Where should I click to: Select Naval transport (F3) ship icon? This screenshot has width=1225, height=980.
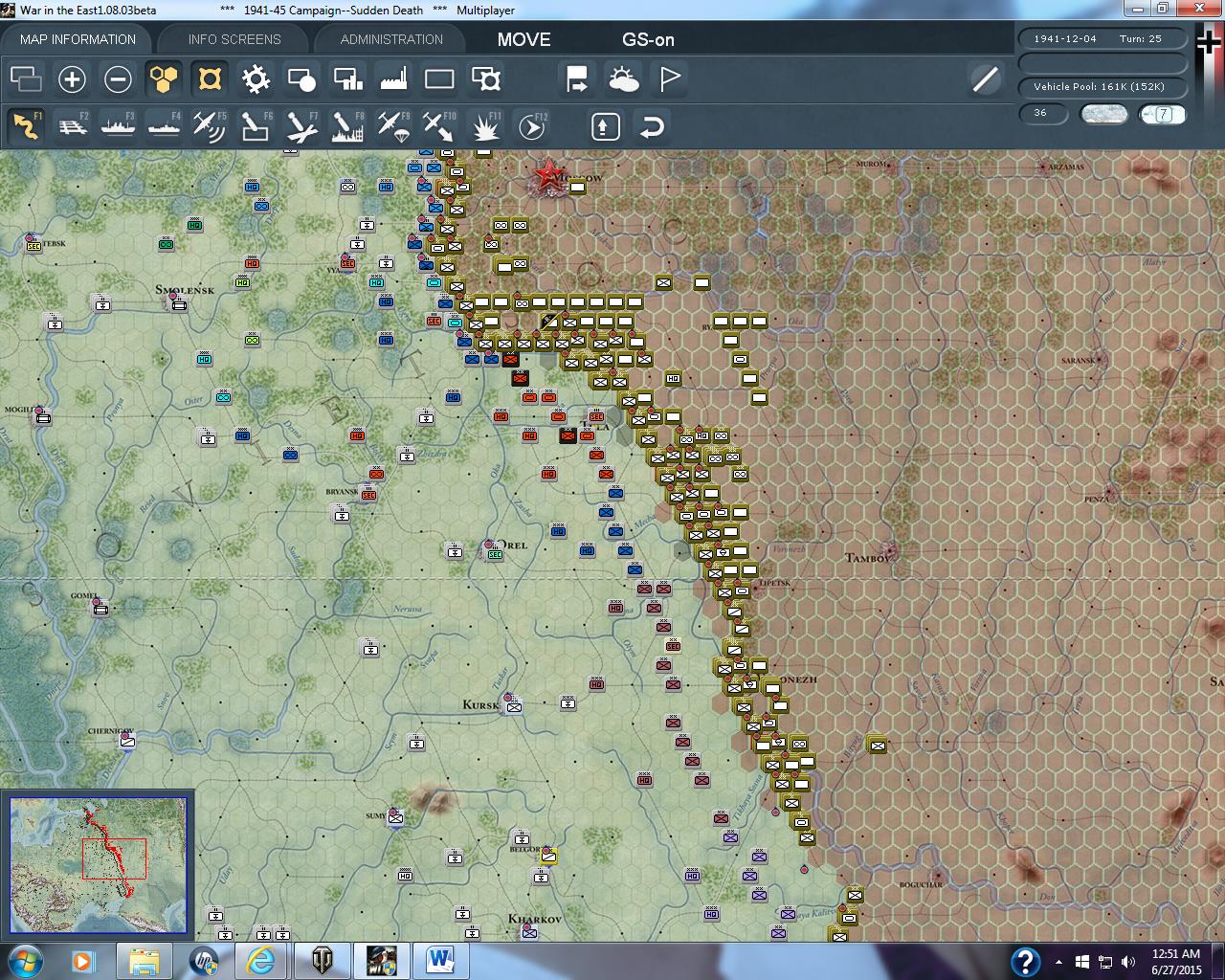pos(118,126)
